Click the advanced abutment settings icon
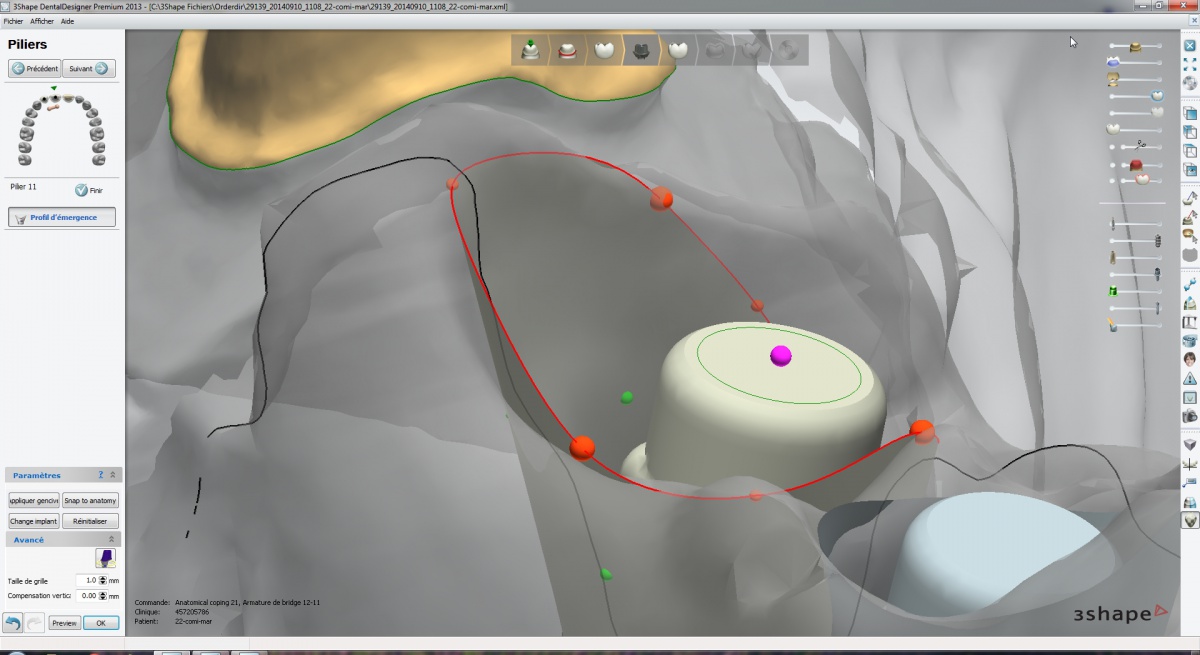The height and width of the screenshot is (655, 1200). (x=105, y=558)
